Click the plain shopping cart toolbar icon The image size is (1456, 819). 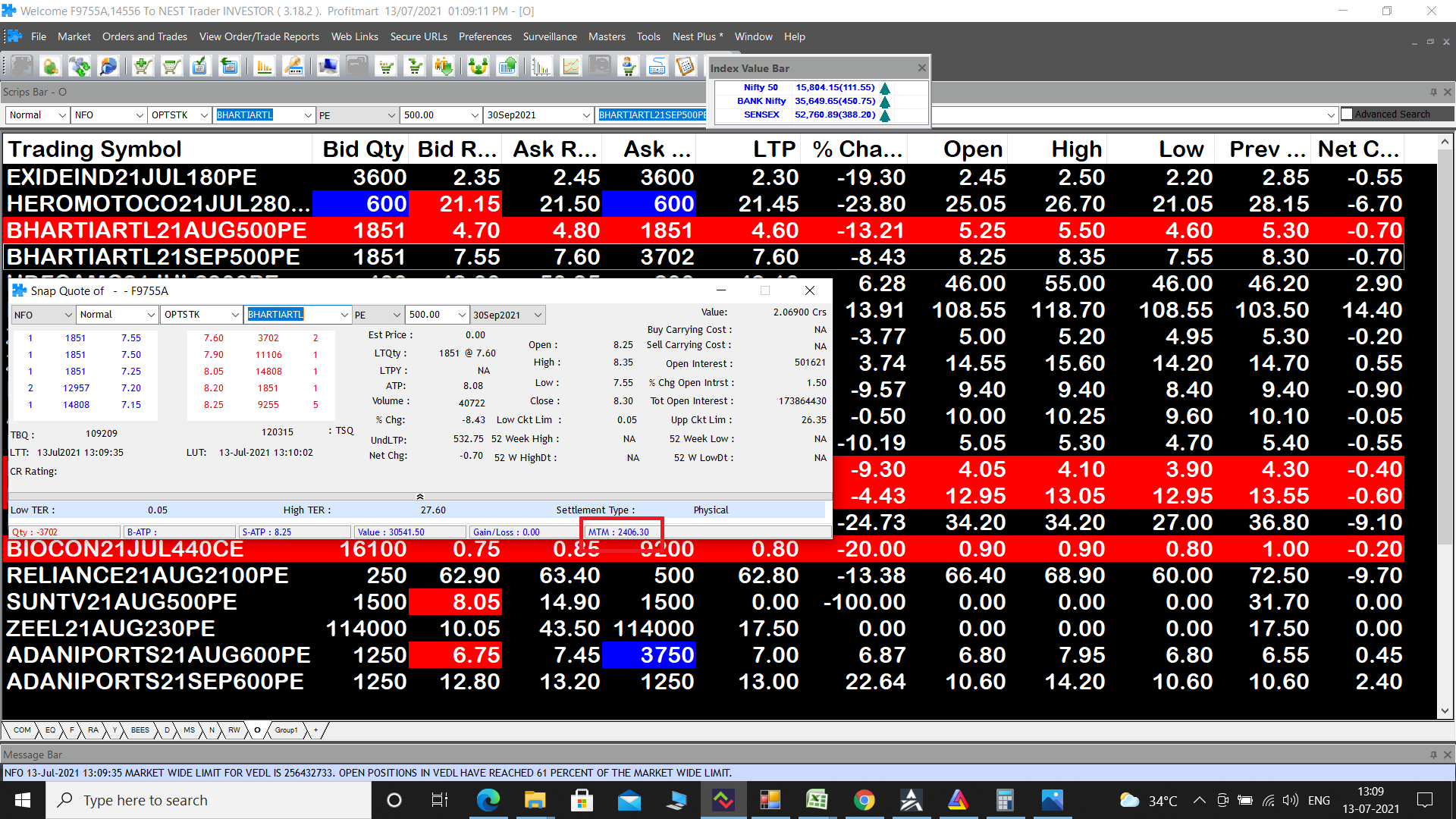[x=171, y=67]
